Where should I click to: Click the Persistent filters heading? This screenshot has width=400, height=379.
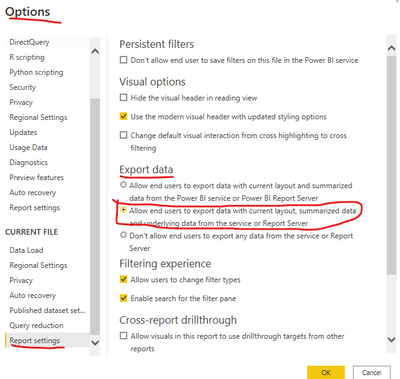(x=156, y=44)
